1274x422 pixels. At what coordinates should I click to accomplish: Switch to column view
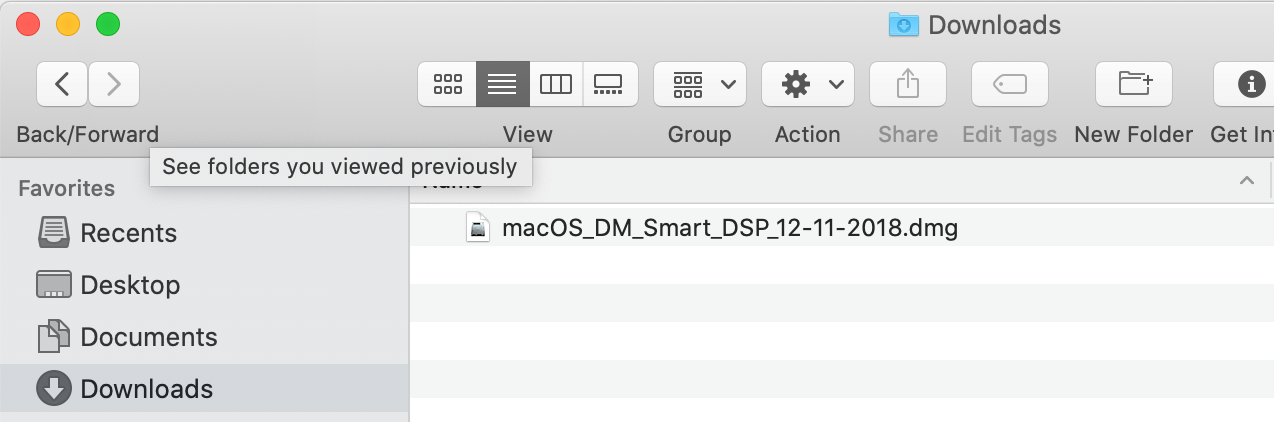[555, 84]
